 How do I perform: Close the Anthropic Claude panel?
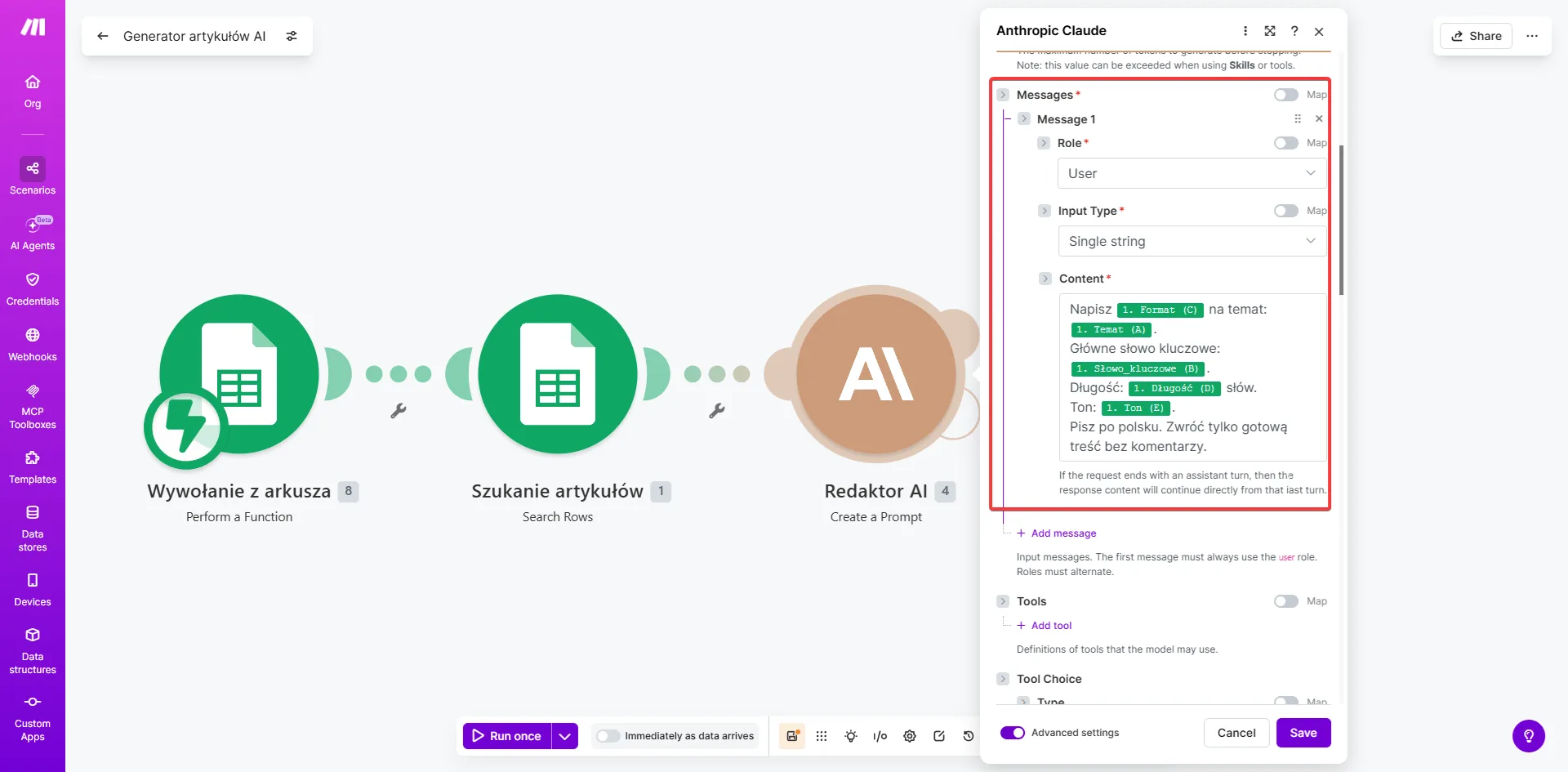pyautogui.click(x=1319, y=31)
